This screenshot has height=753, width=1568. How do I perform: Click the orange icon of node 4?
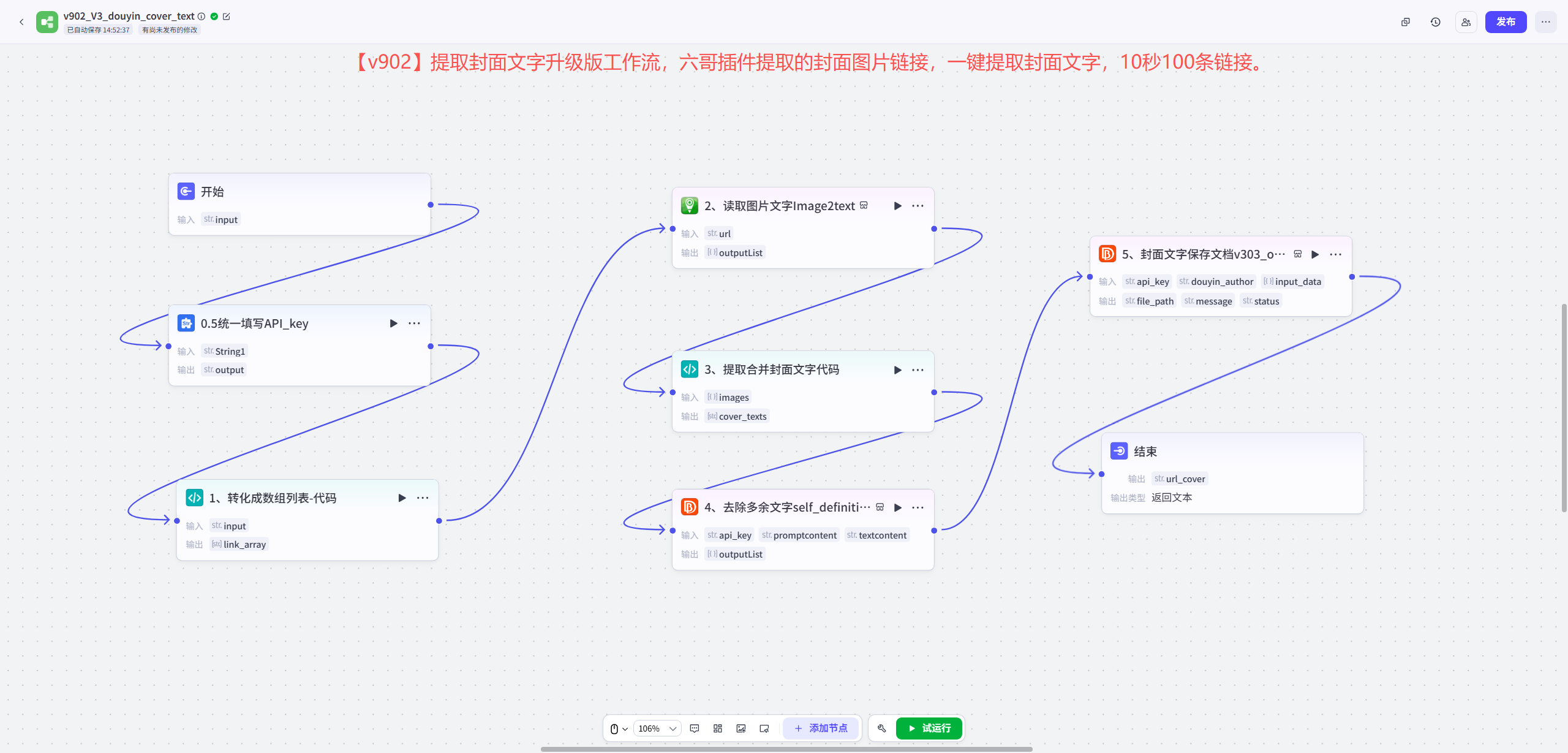(x=690, y=507)
